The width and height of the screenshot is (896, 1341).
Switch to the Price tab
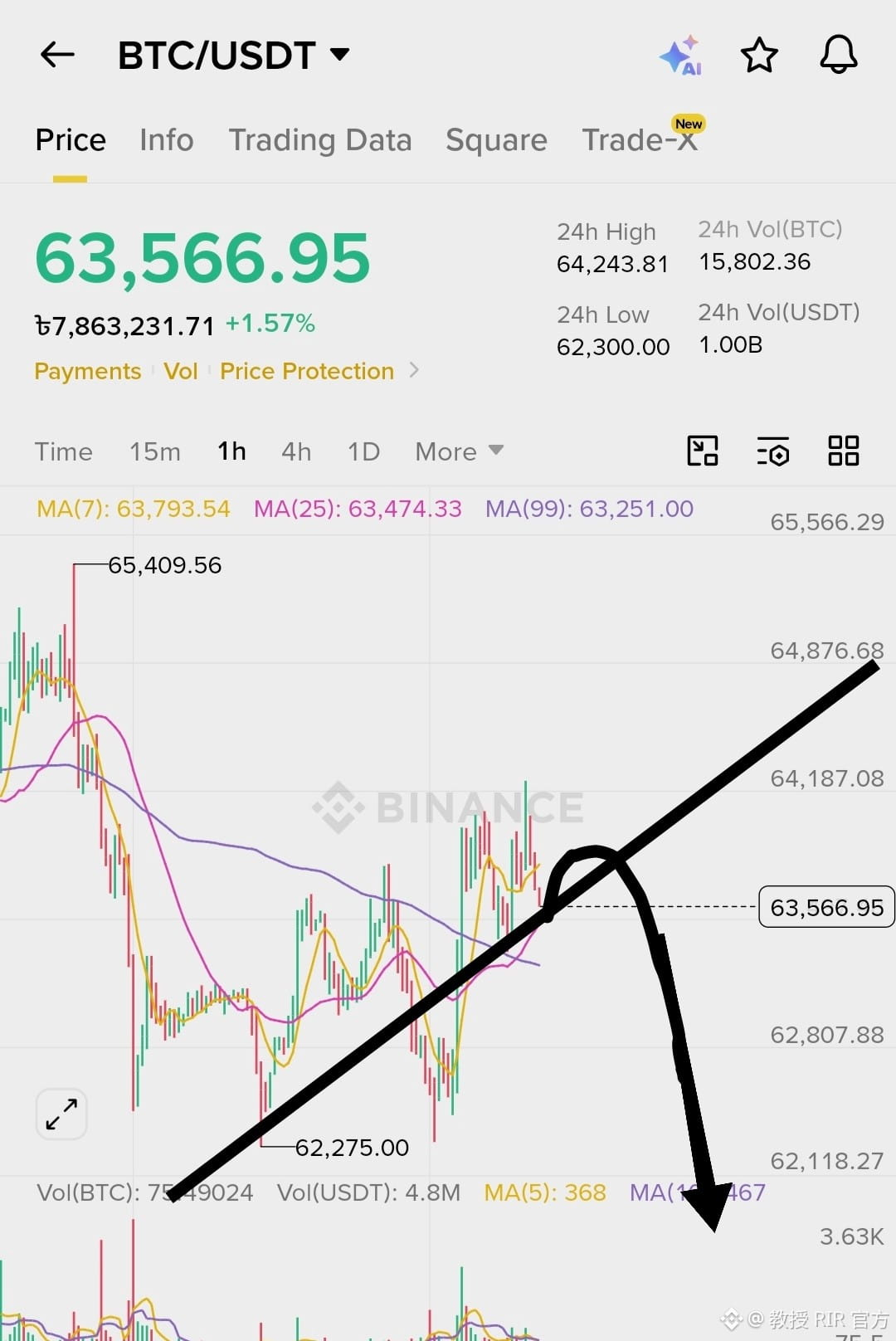pyautogui.click(x=71, y=139)
